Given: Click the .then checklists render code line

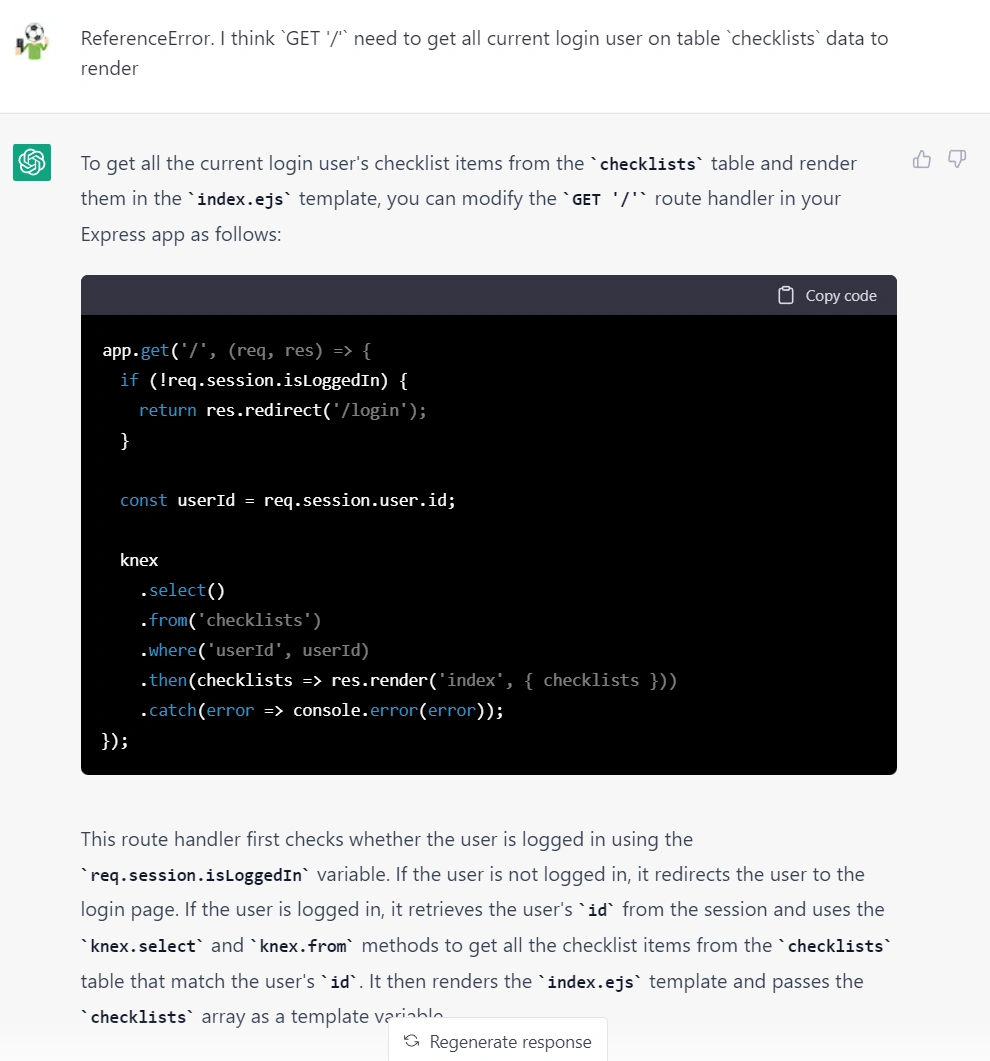Looking at the screenshot, I should click(408, 680).
